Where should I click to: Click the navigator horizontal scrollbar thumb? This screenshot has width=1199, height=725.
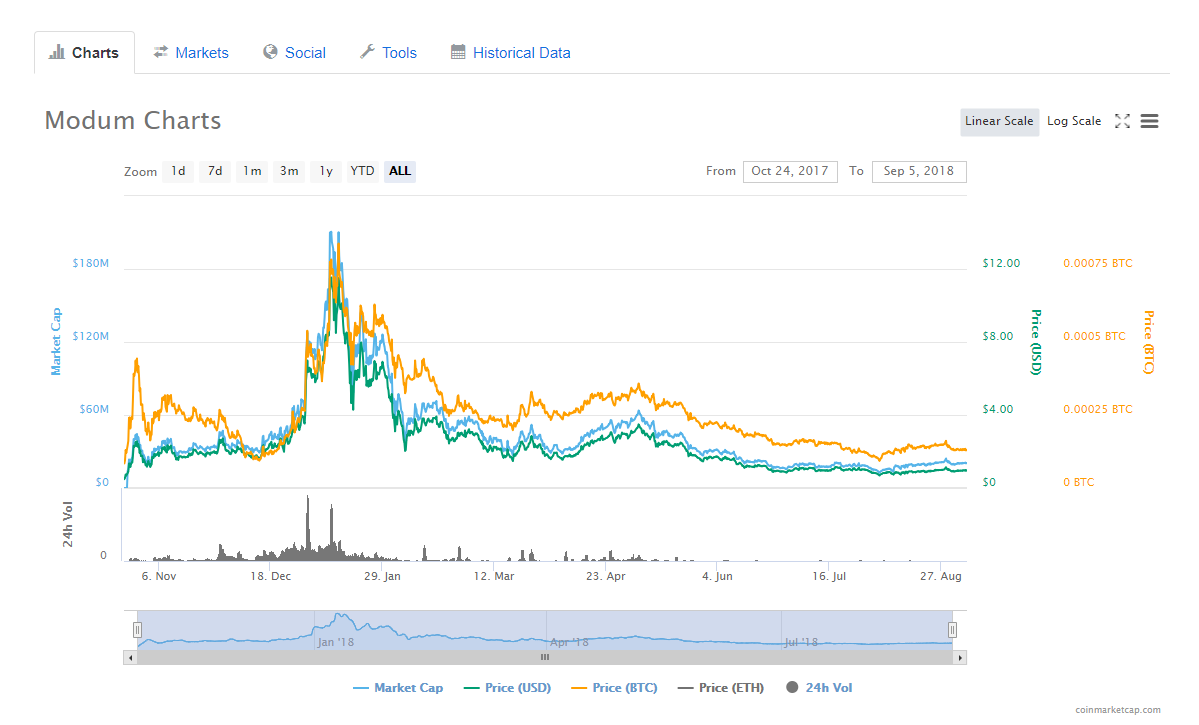545,658
